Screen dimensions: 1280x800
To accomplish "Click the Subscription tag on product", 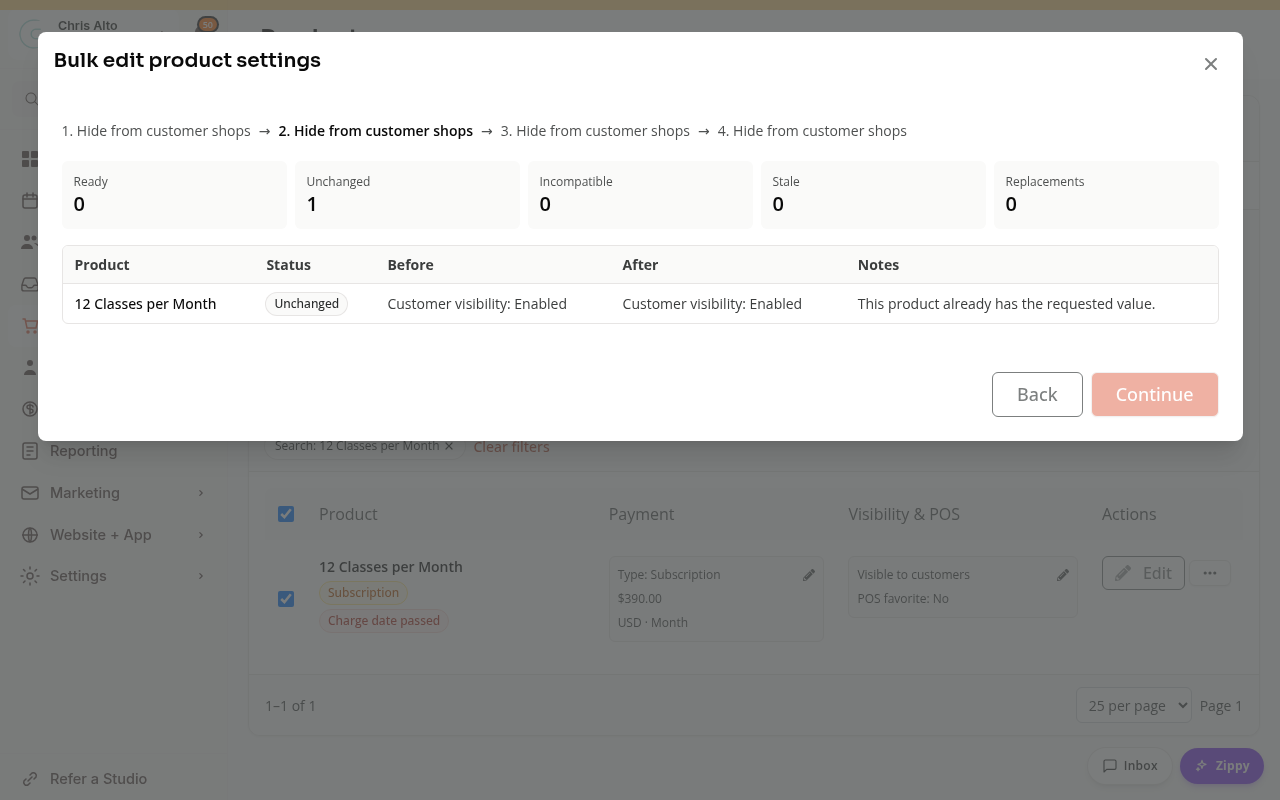I will 363,593.
